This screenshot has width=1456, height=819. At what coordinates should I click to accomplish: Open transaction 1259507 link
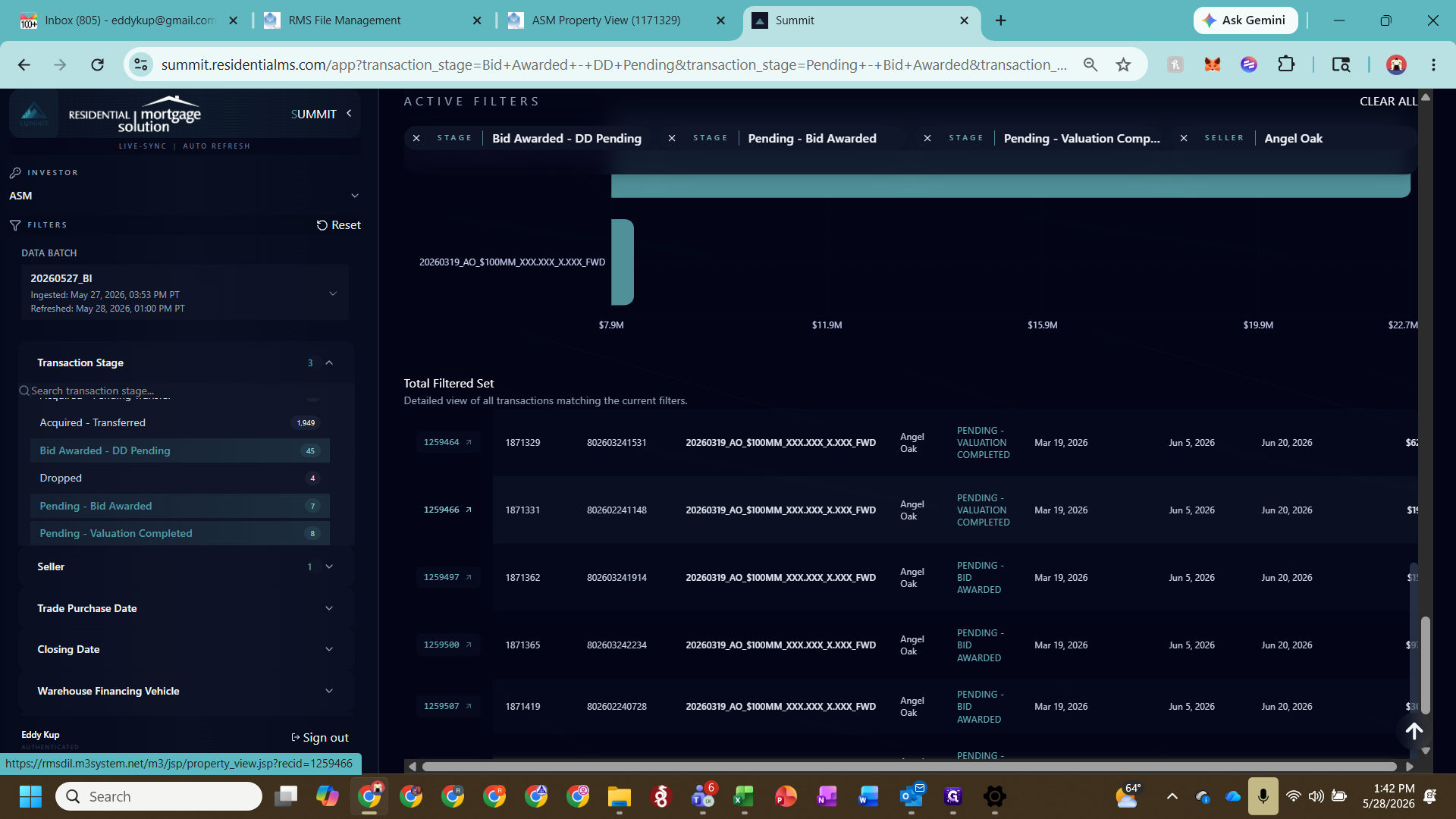click(447, 706)
